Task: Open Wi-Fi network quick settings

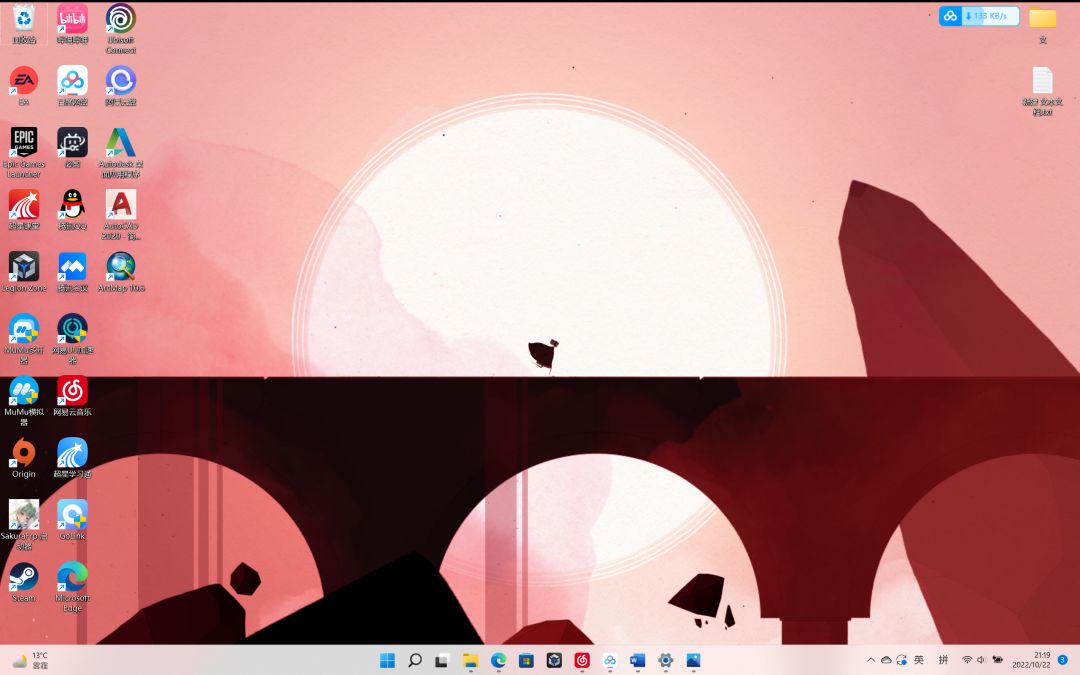Action: pyautogui.click(x=967, y=660)
